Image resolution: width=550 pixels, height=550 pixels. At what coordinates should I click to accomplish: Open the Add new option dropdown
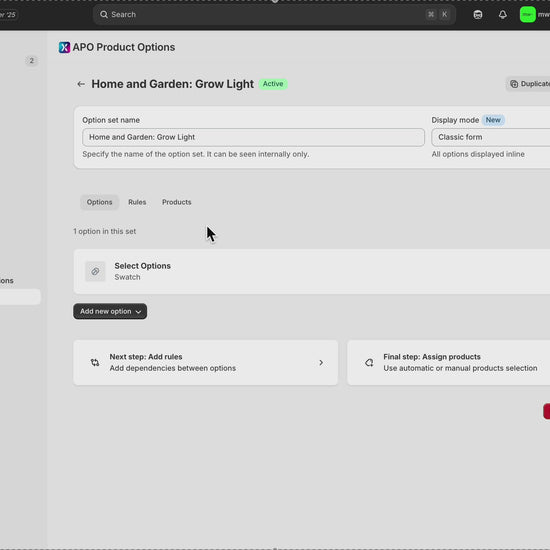[110, 311]
